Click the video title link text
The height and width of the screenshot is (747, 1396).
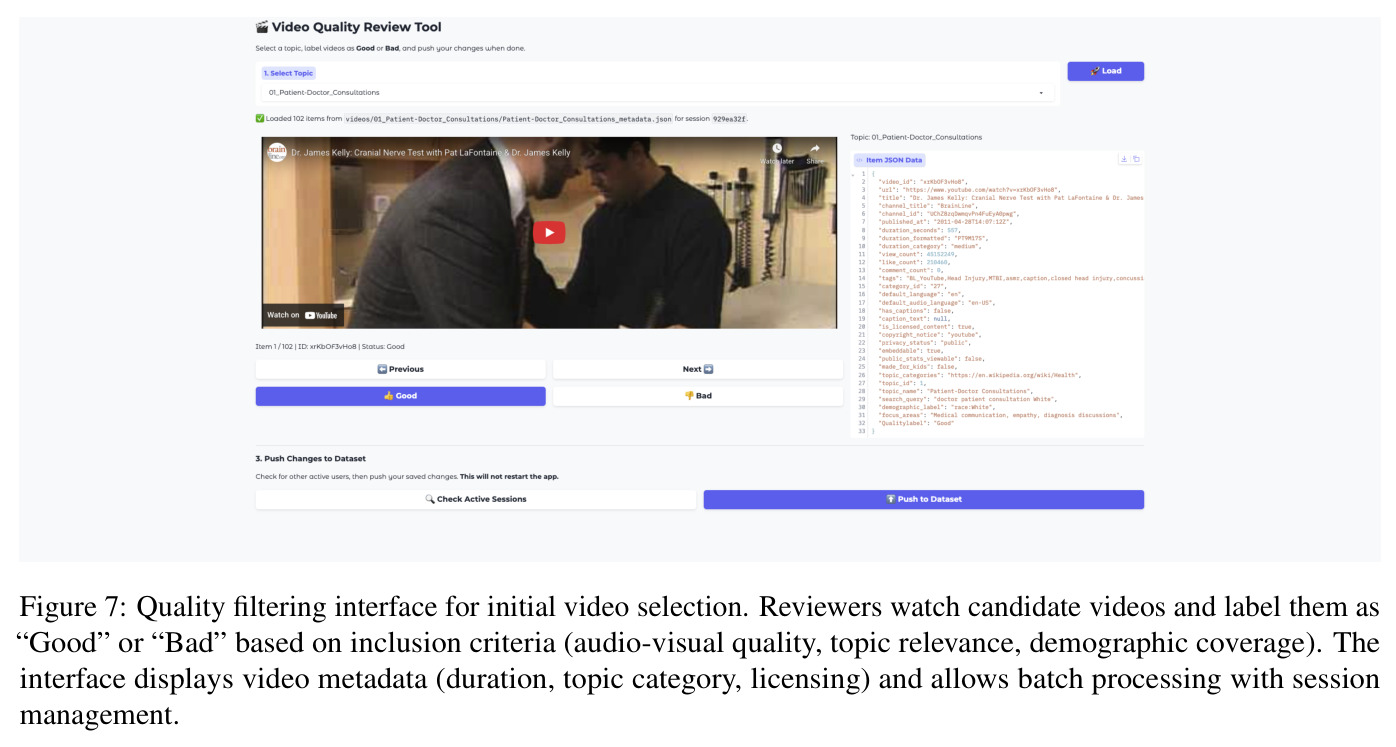tap(431, 153)
